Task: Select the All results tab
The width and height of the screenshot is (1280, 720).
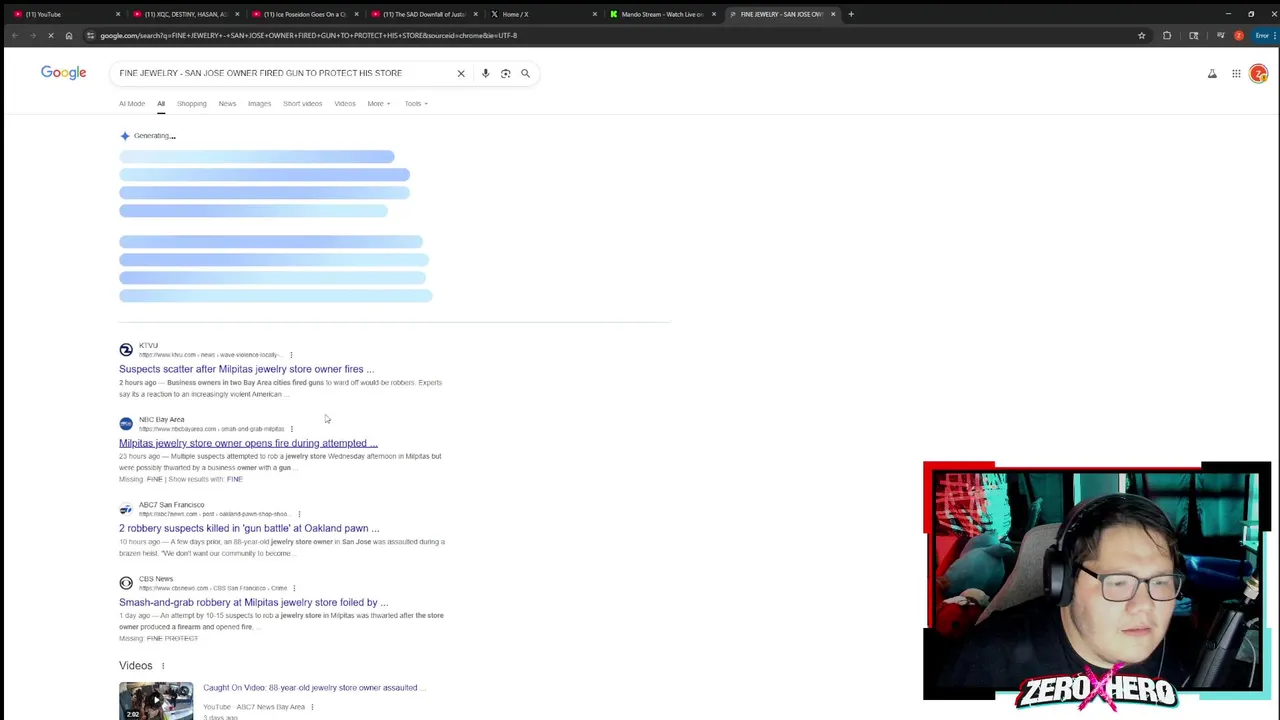Action: click(161, 103)
